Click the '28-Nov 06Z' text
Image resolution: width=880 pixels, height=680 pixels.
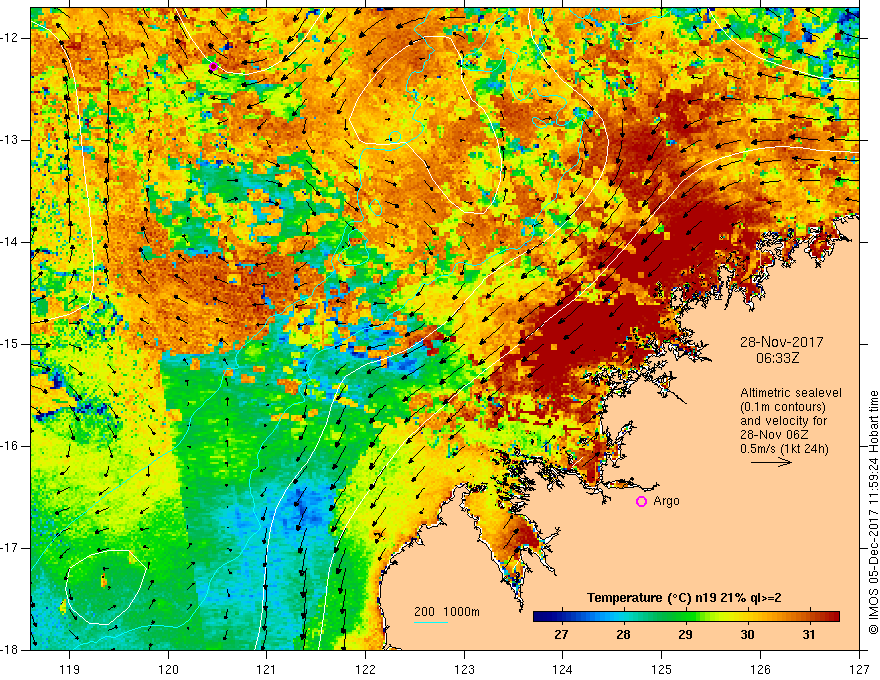point(776,435)
